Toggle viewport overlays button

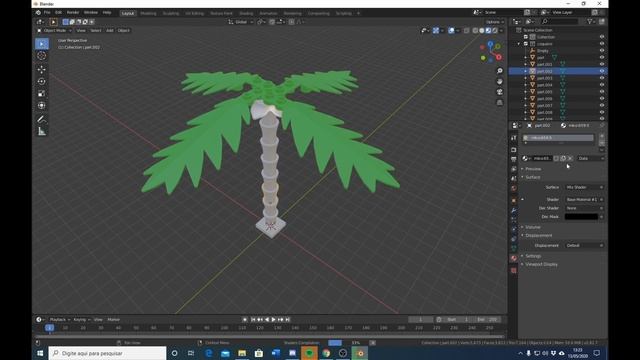pos(451,30)
